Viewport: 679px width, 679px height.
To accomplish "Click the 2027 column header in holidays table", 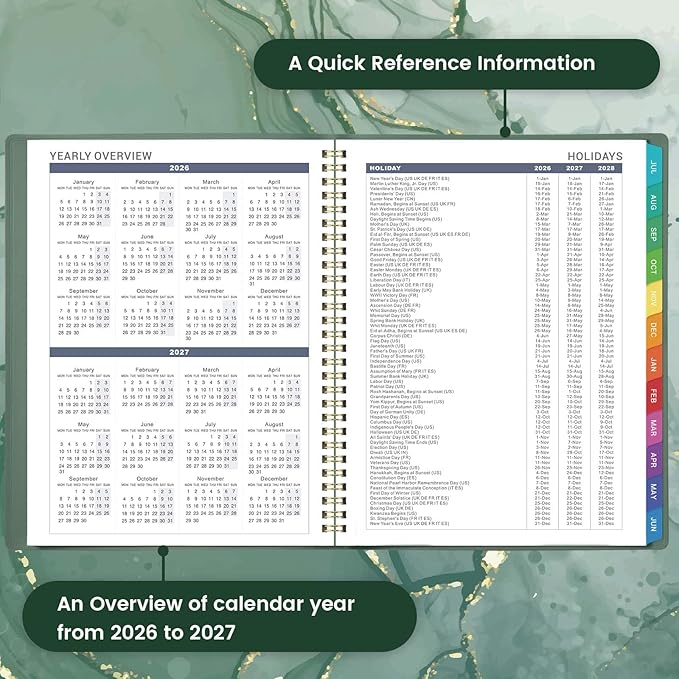I will coord(574,168).
